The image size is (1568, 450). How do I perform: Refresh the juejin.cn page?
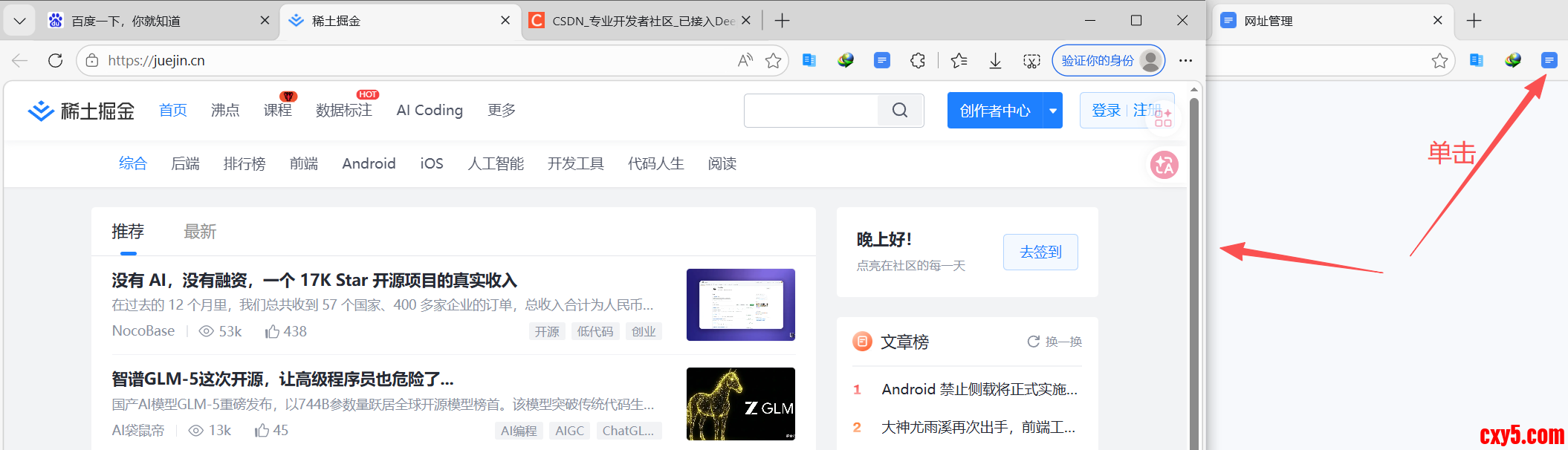pyautogui.click(x=55, y=61)
